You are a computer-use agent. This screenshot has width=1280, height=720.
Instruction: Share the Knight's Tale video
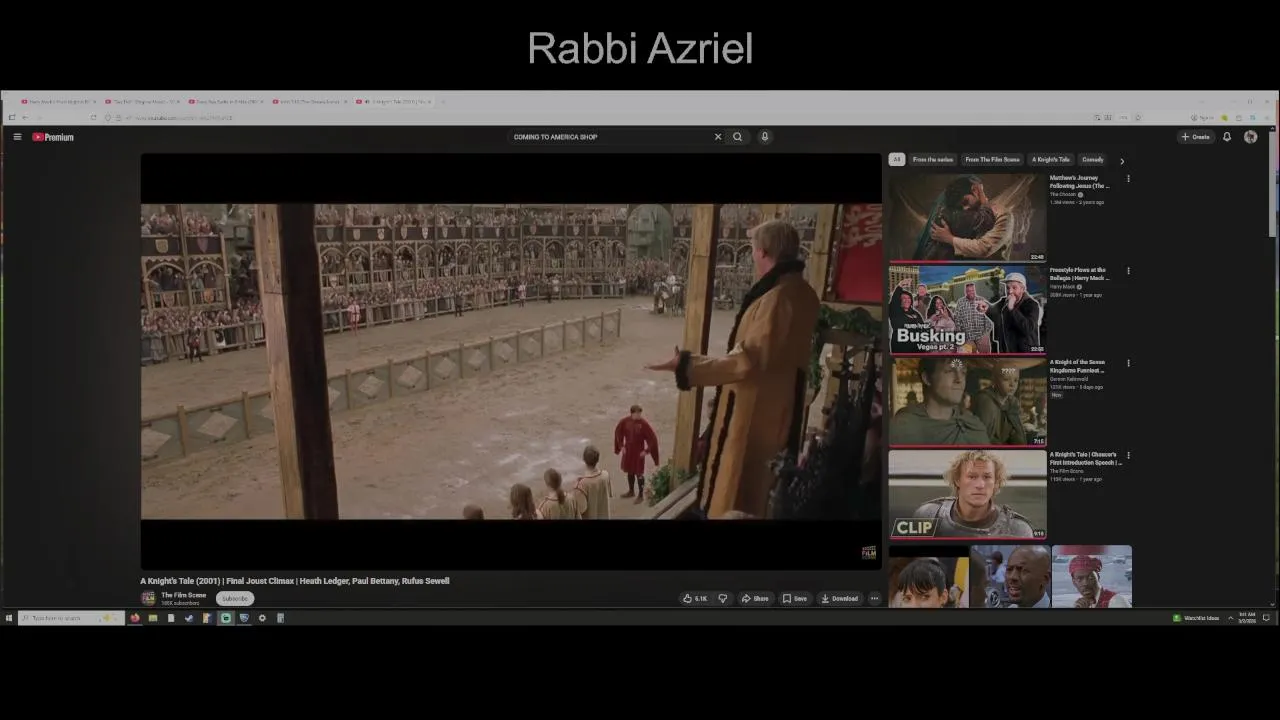point(755,599)
